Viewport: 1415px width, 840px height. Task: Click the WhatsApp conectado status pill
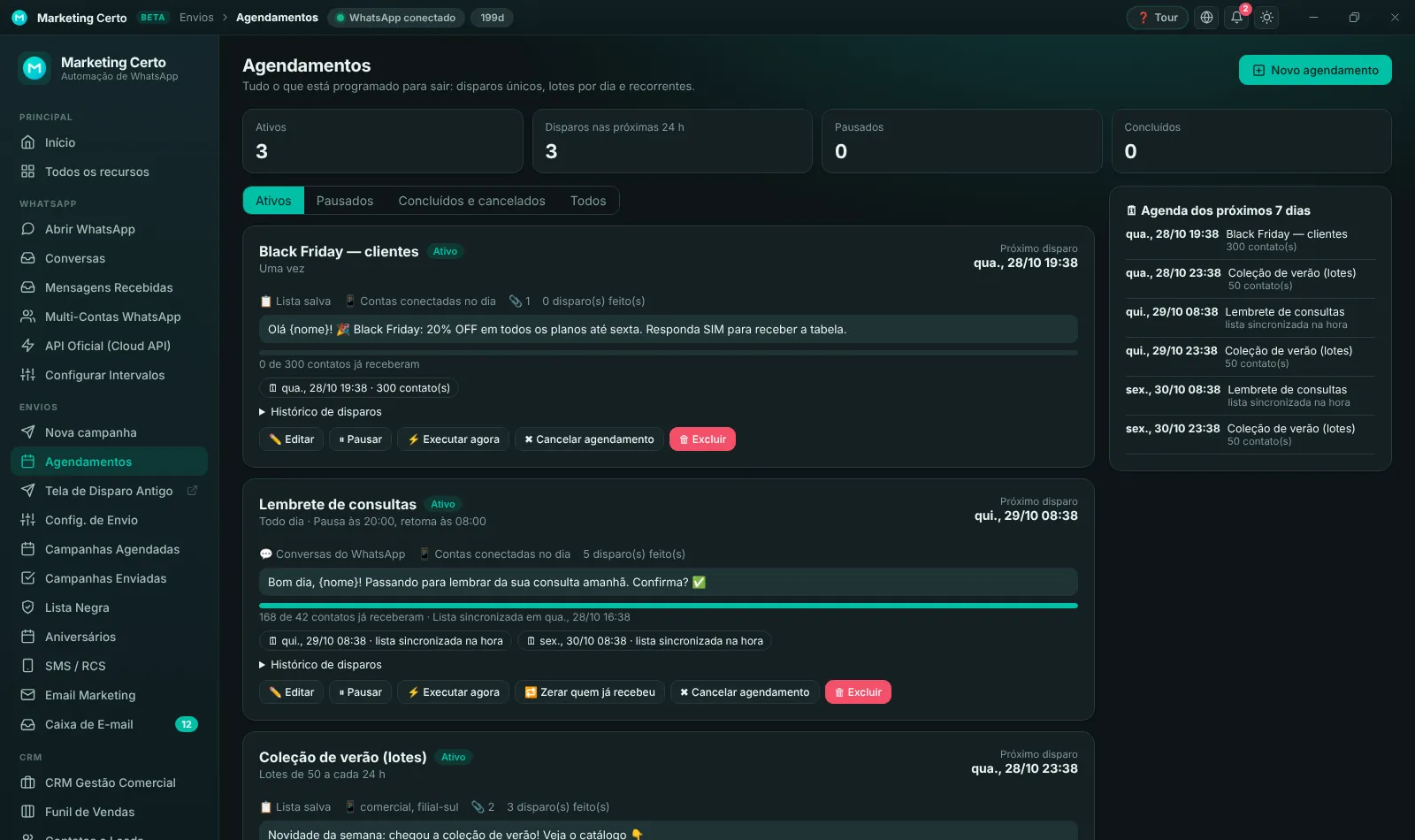point(396,18)
